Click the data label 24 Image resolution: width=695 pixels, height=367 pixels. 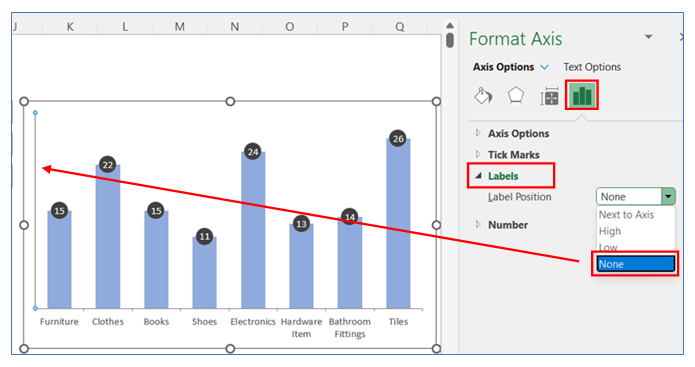(x=253, y=152)
